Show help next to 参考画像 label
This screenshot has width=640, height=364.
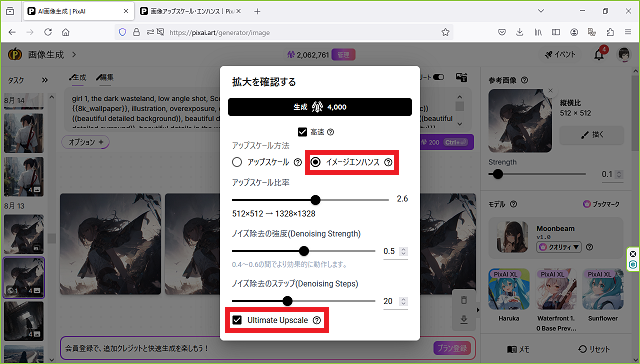click(x=524, y=80)
